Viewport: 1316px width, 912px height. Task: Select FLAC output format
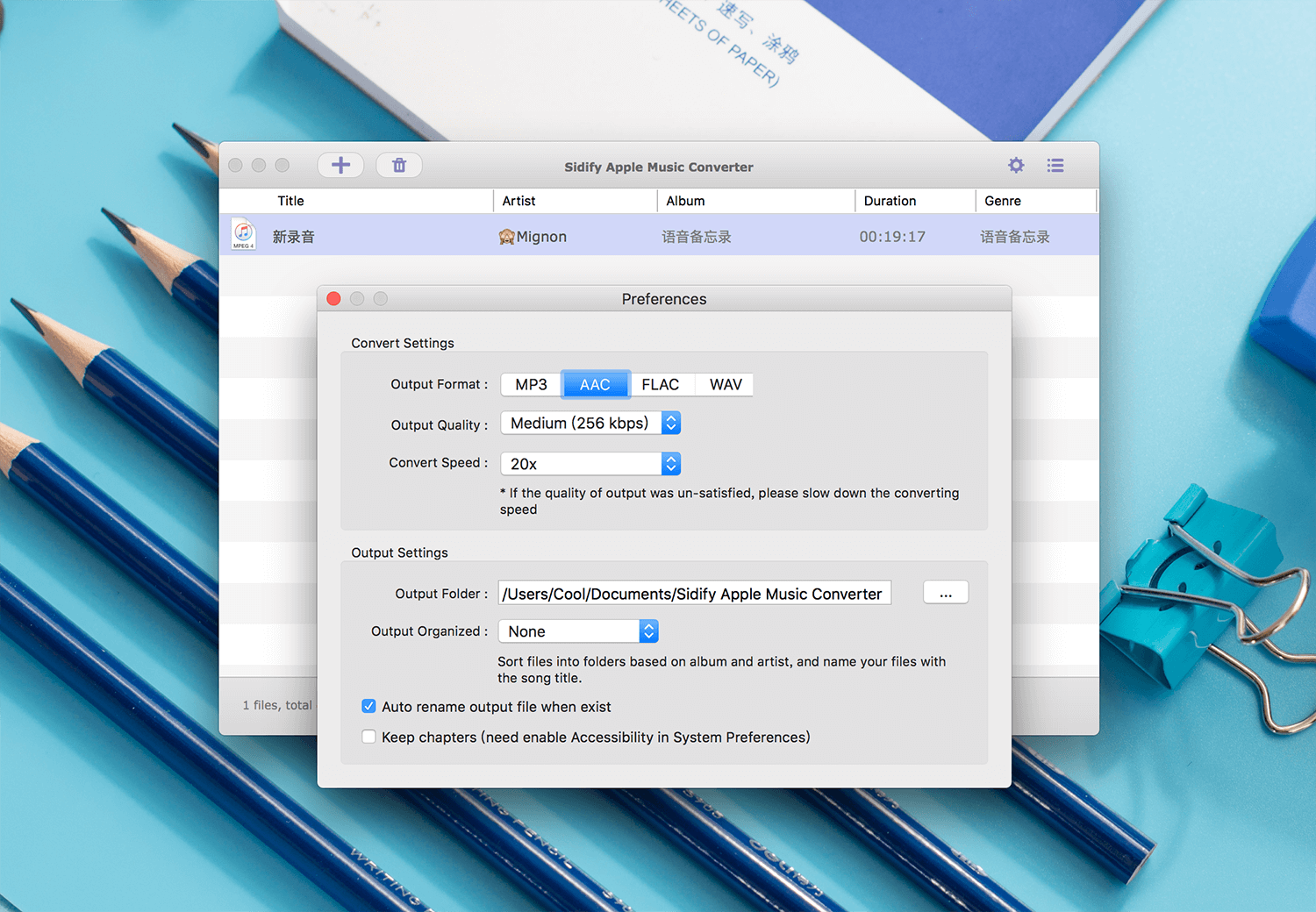point(661,384)
